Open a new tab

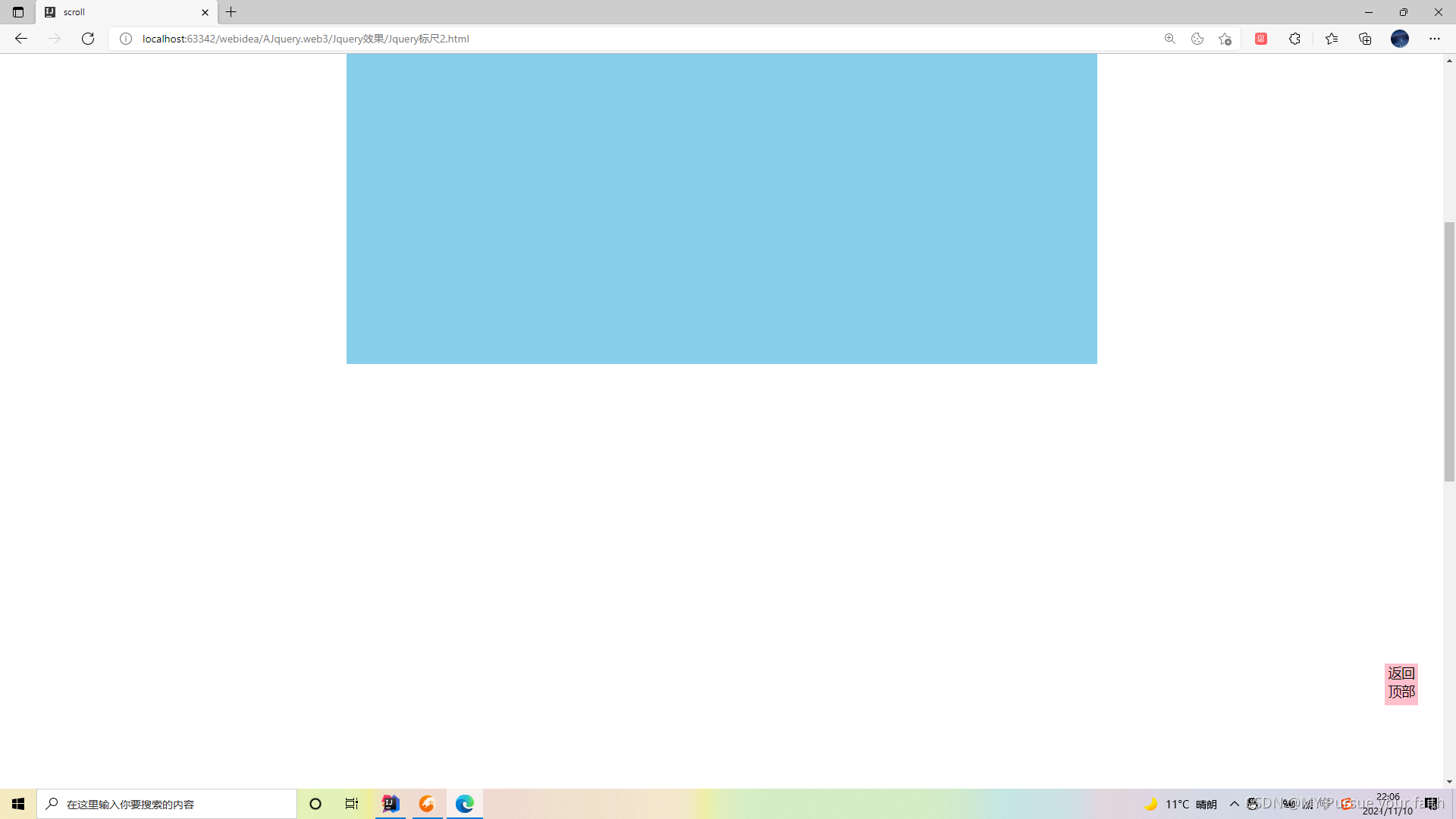click(x=231, y=12)
